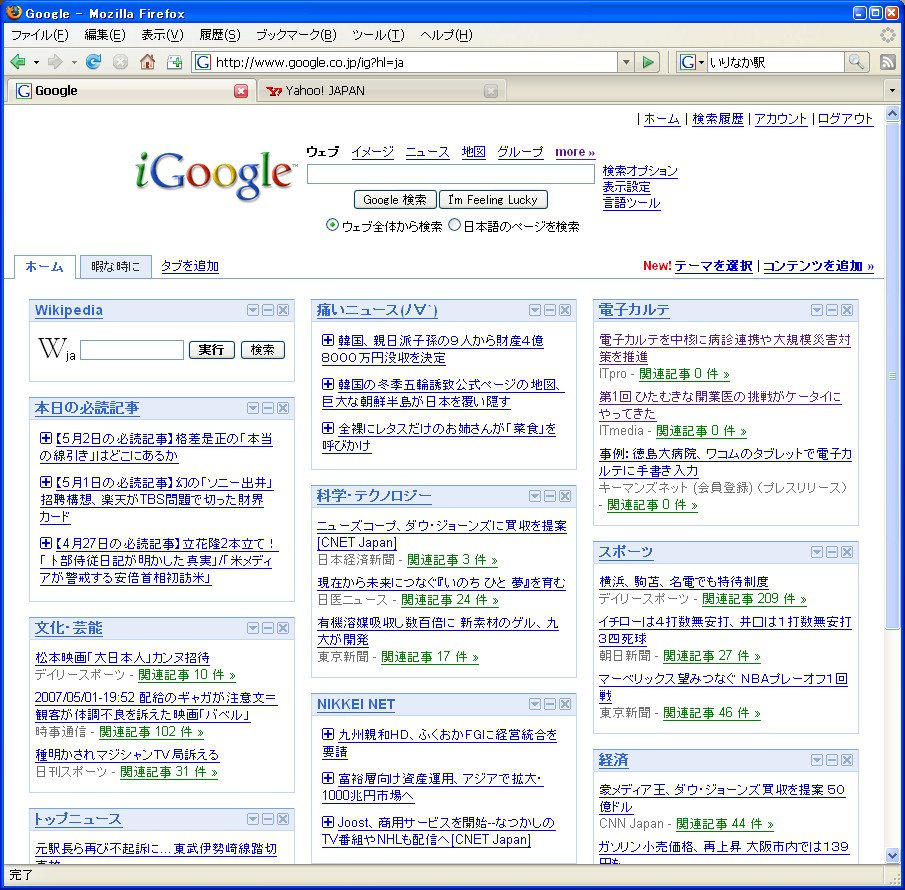Switch to the Yahoo! JAPAN browser tab
This screenshot has height=890, width=905.
382,91
